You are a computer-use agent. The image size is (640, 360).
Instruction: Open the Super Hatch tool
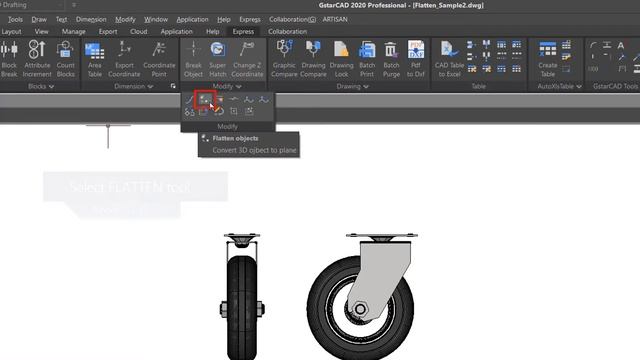[x=218, y=59]
